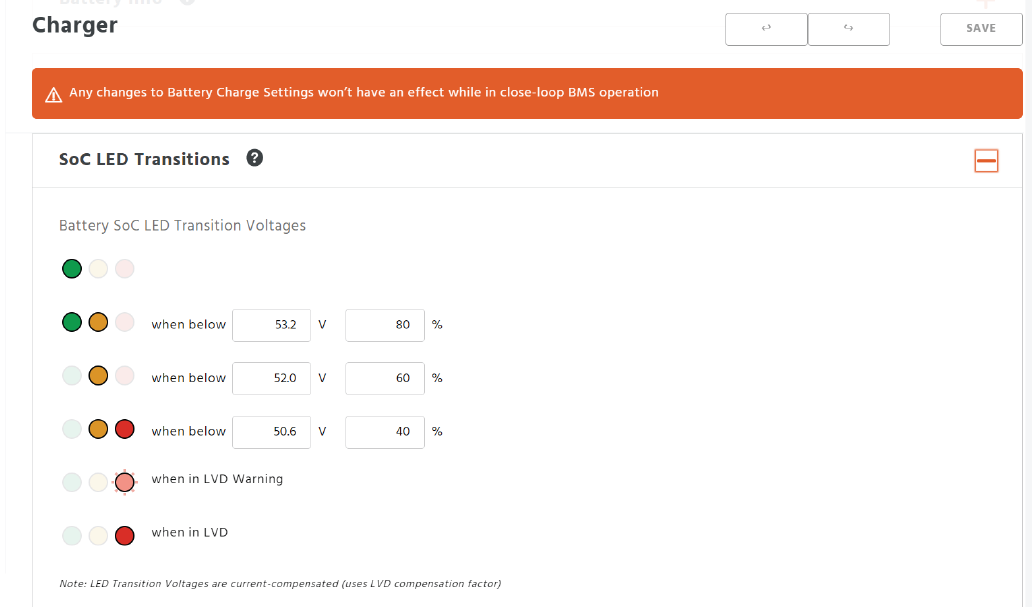Edit the 53.2 V transition voltage field

click(x=271, y=325)
